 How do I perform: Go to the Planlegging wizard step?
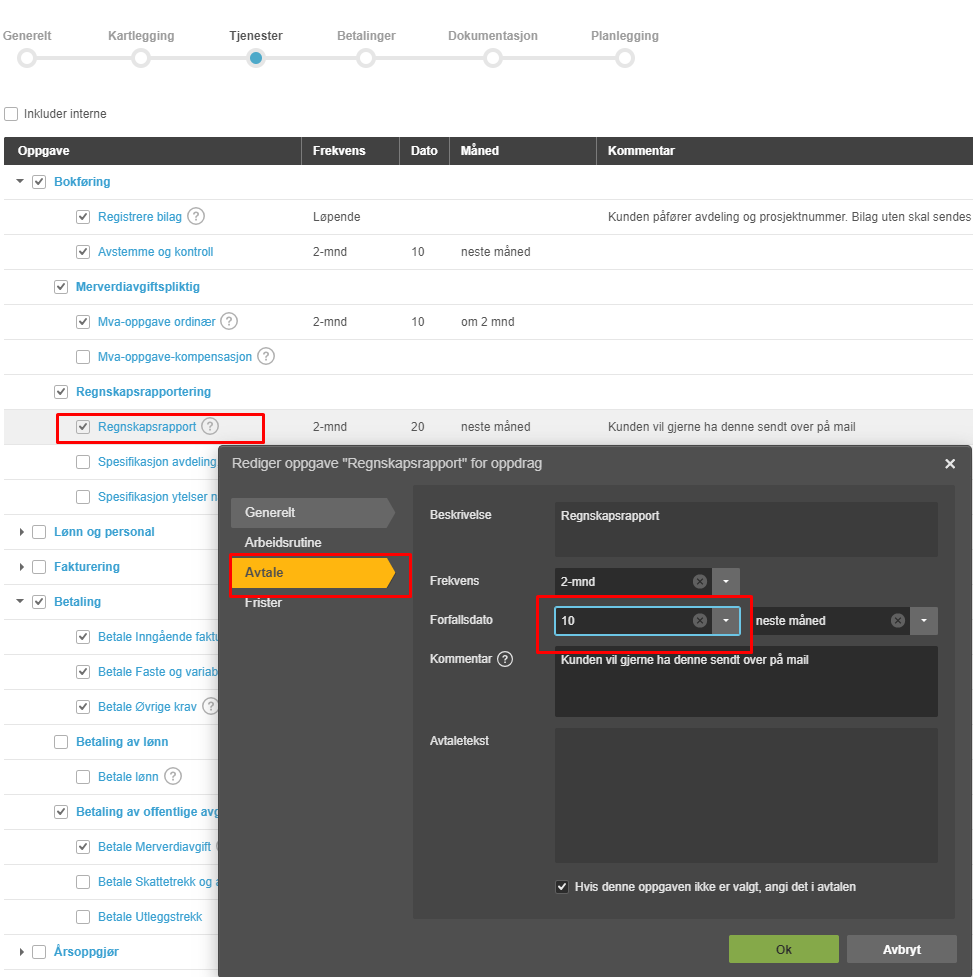coord(625,36)
